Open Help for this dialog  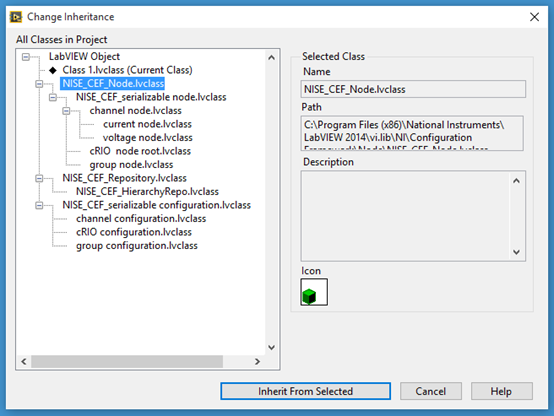point(501,391)
